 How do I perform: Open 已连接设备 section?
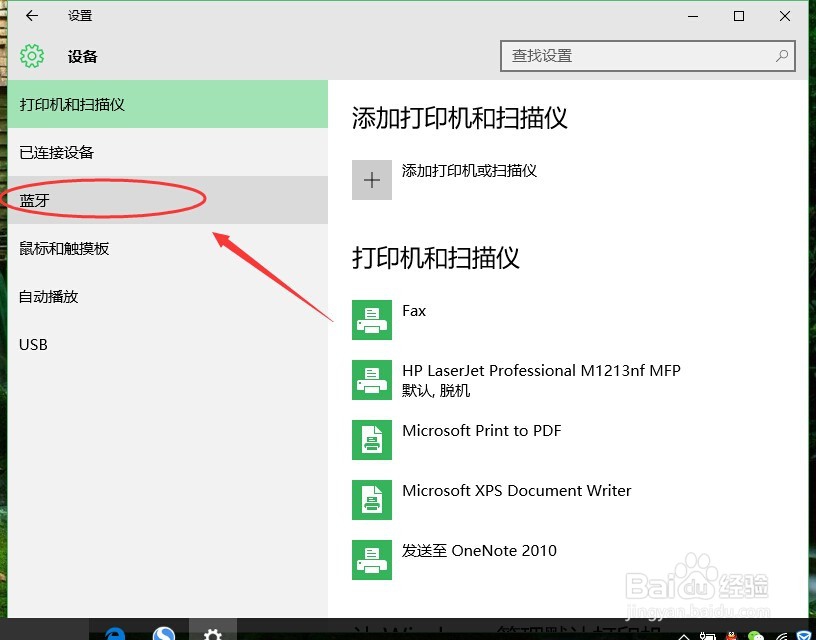pos(168,152)
